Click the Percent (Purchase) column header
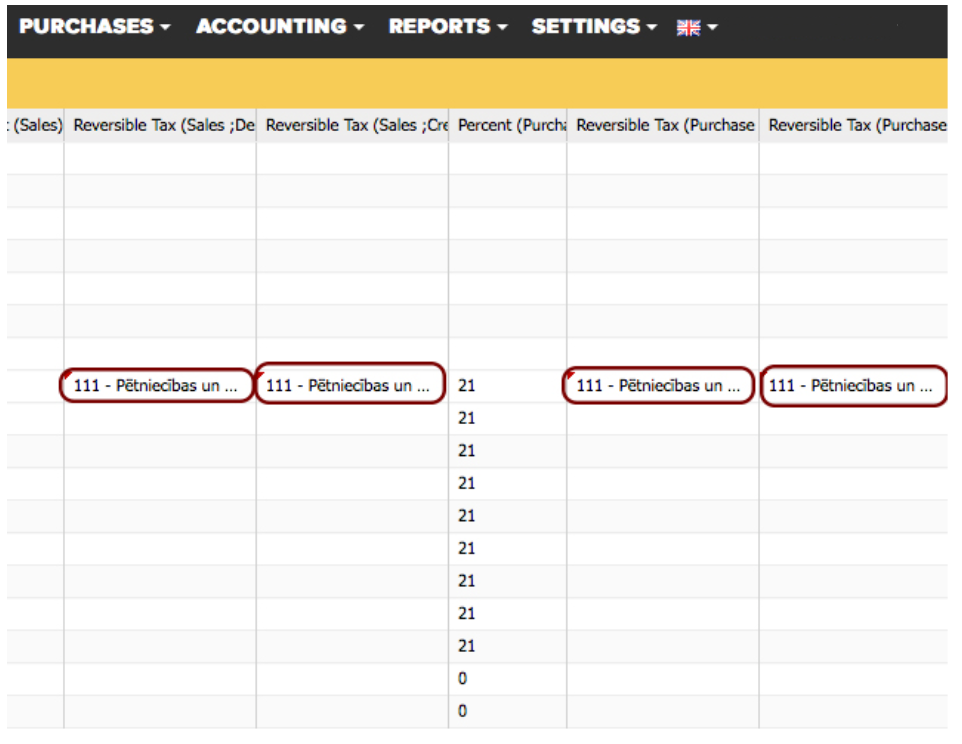962x744 pixels. coord(507,126)
